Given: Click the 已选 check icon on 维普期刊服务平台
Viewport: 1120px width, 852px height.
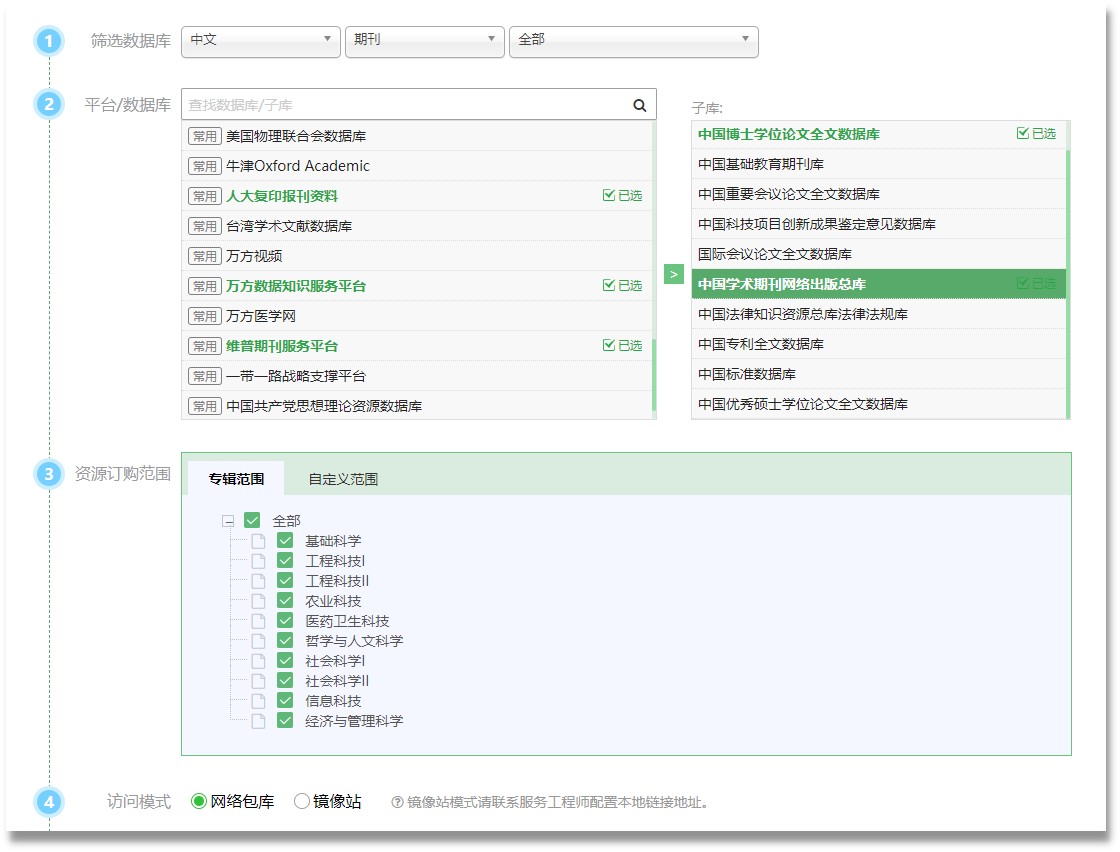Looking at the screenshot, I should (x=609, y=344).
